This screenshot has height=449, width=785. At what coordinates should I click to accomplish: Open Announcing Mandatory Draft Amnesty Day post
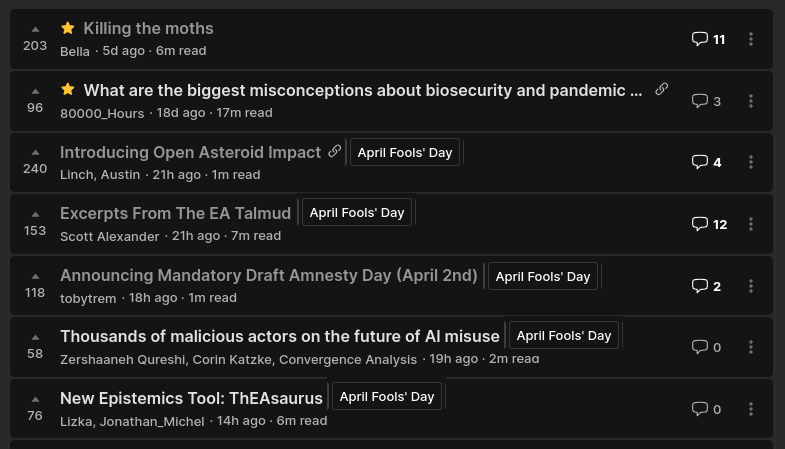click(269, 275)
